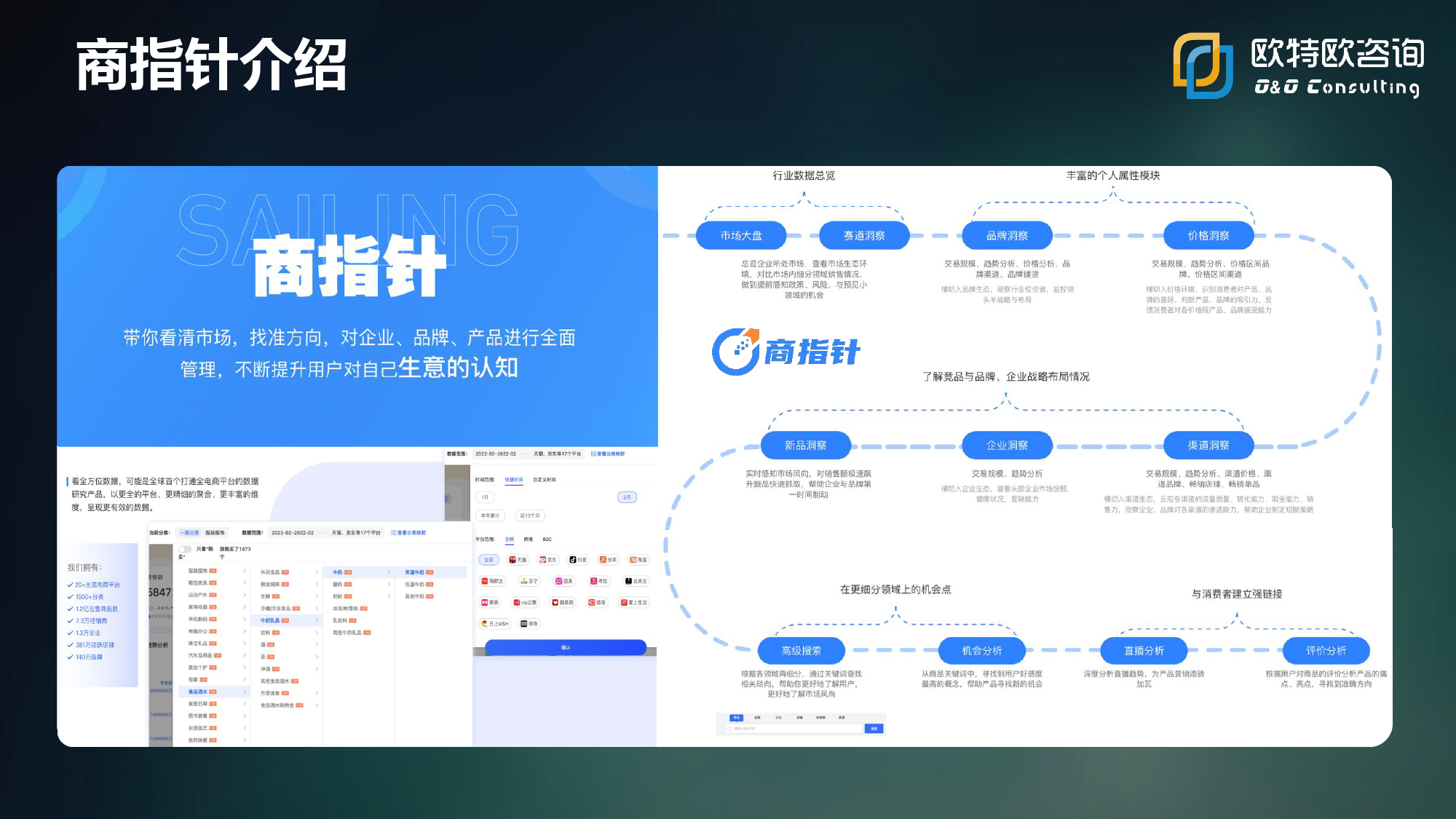Select the 全部 platform chip
Viewport: 1456px width, 819px height.
coord(489,560)
